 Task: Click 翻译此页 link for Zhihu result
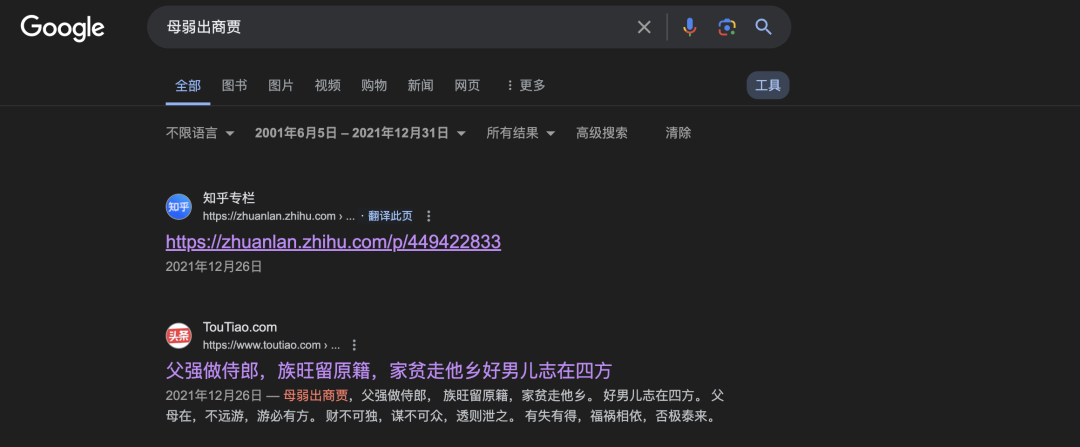[391, 216]
